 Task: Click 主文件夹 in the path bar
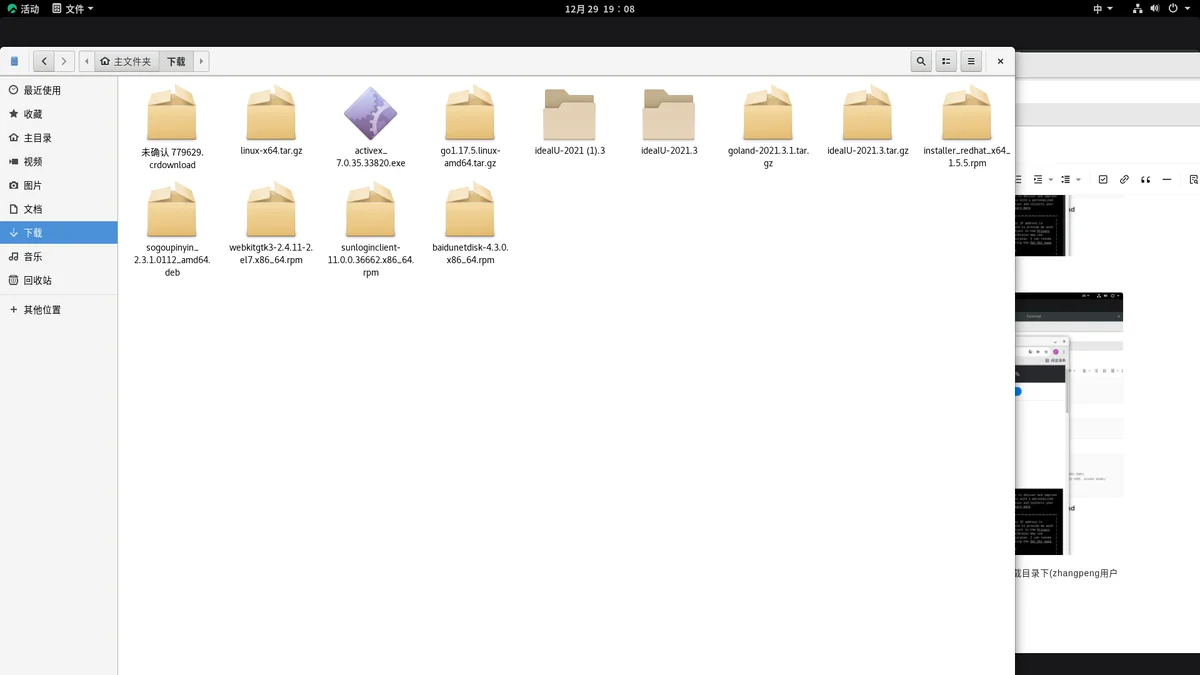tap(126, 61)
